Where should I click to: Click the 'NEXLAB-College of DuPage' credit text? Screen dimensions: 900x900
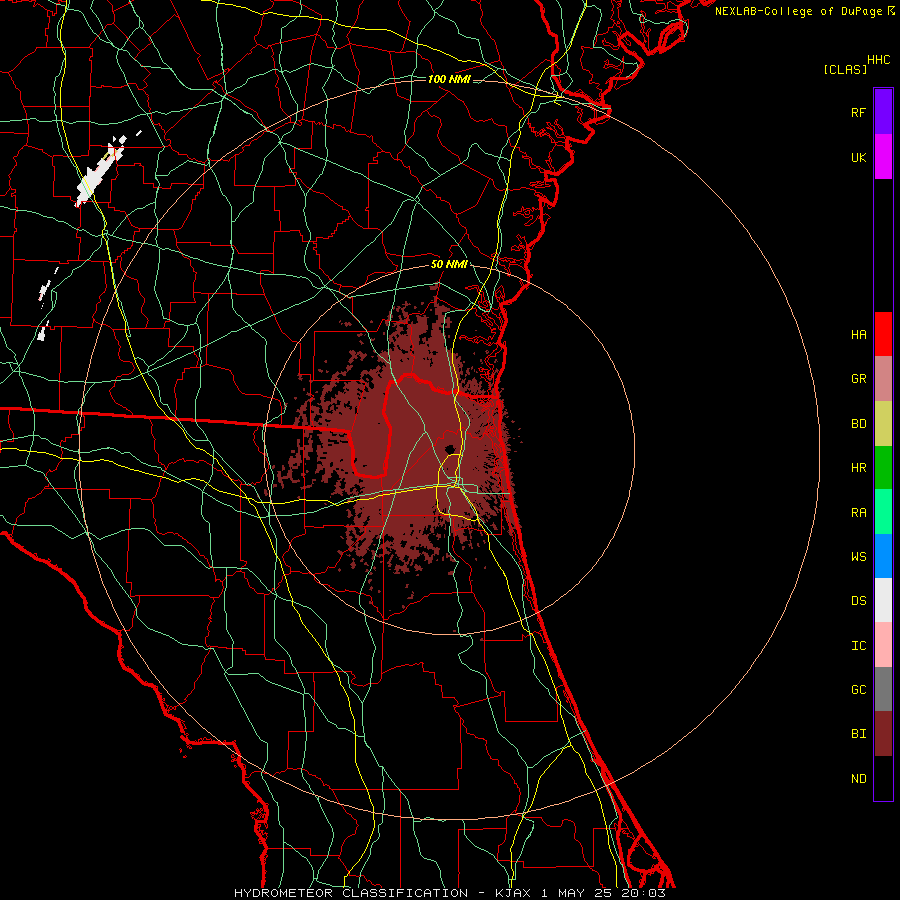click(798, 11)
